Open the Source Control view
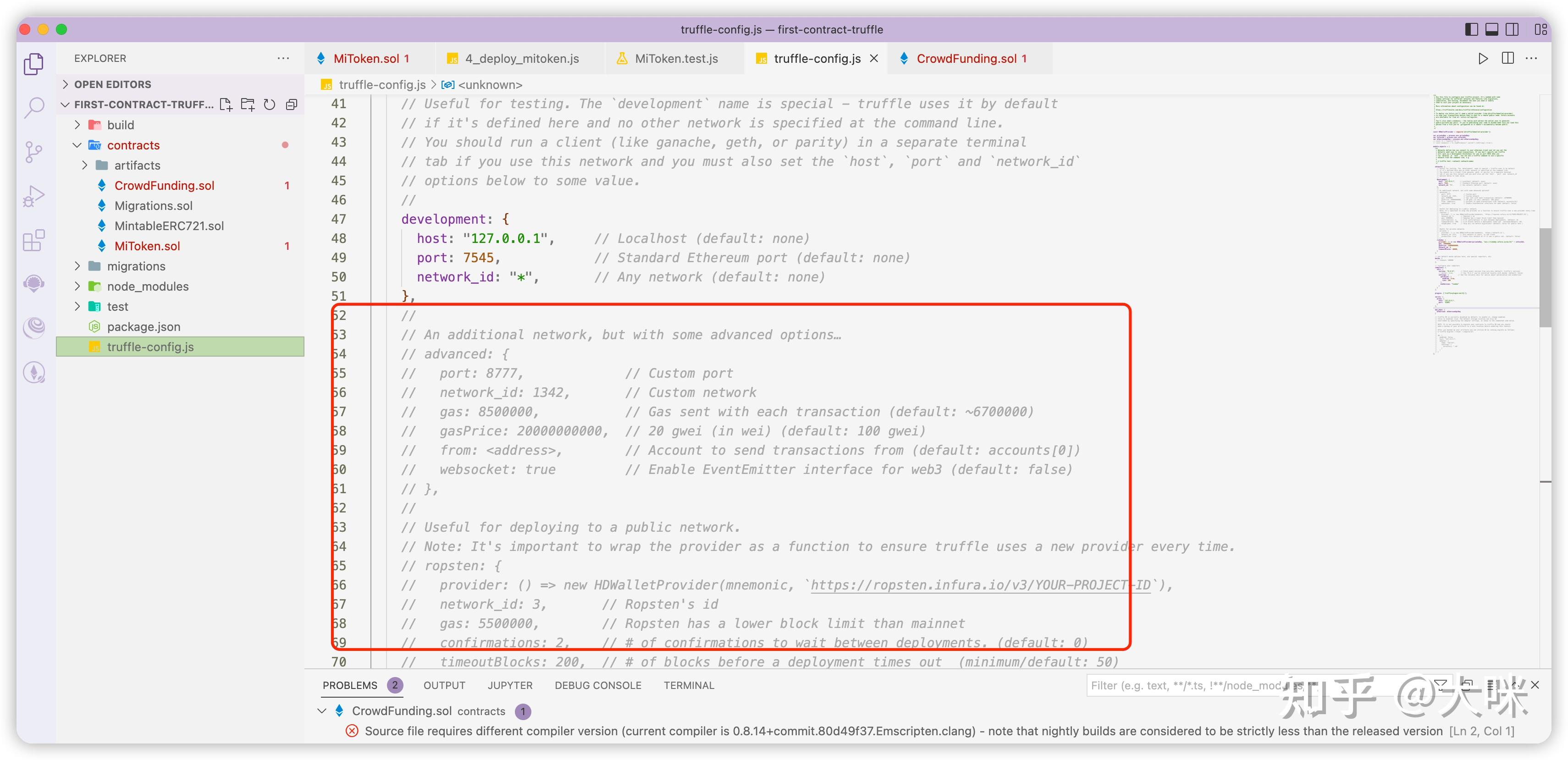The image size is (1568, 760). (34, 152)
